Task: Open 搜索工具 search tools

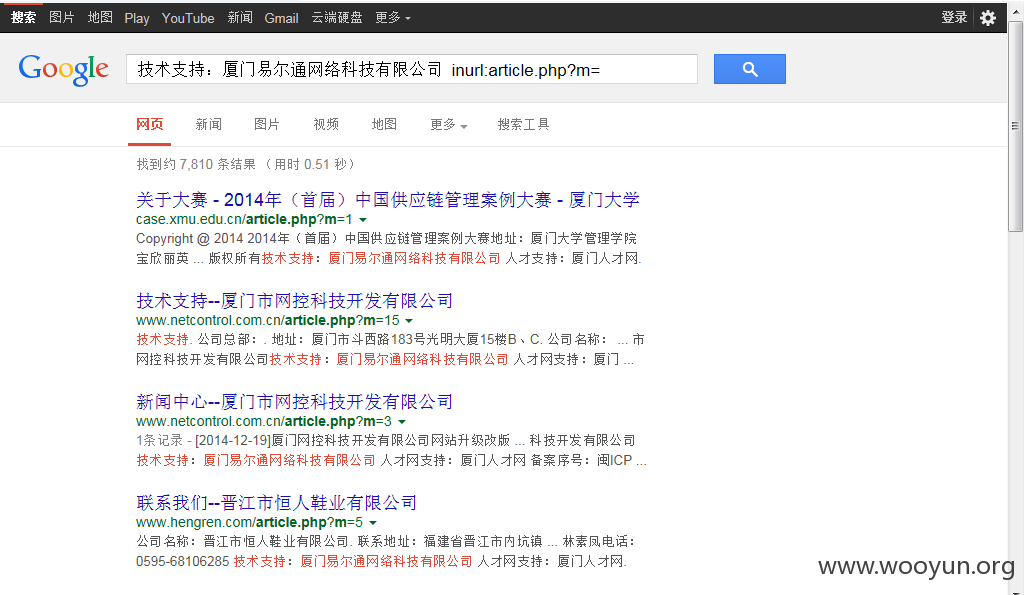Action: coord(523,125)
